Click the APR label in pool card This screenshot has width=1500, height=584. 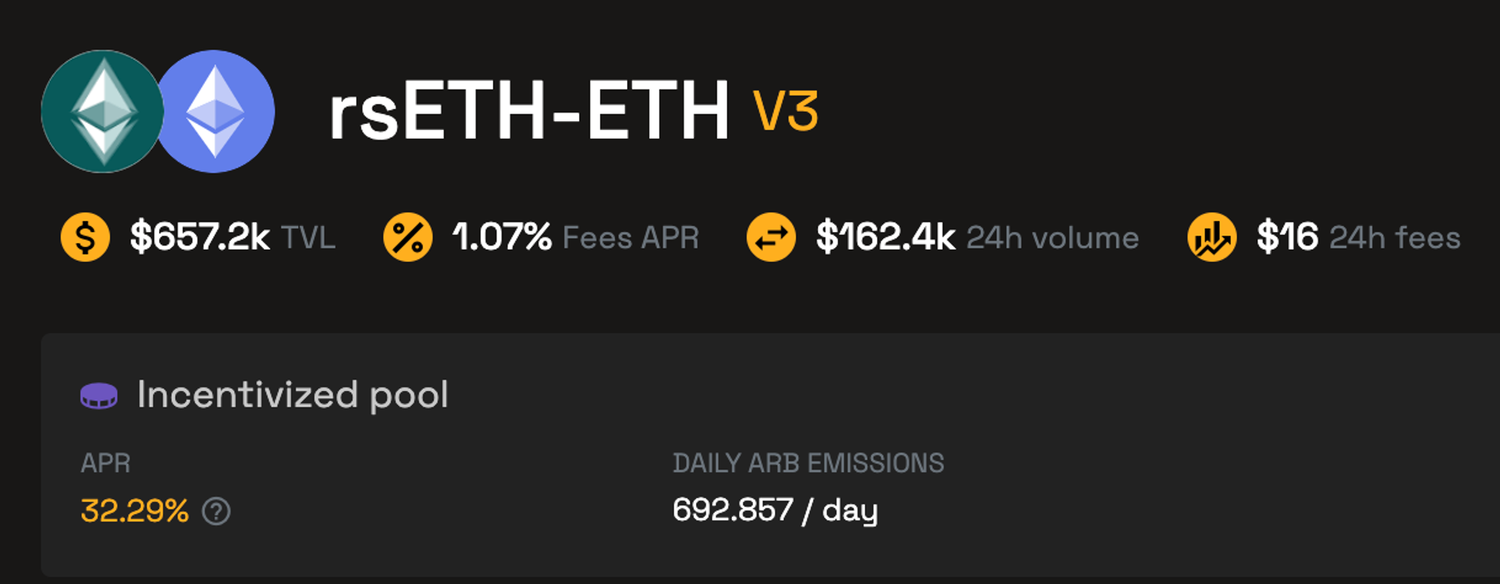106,463
